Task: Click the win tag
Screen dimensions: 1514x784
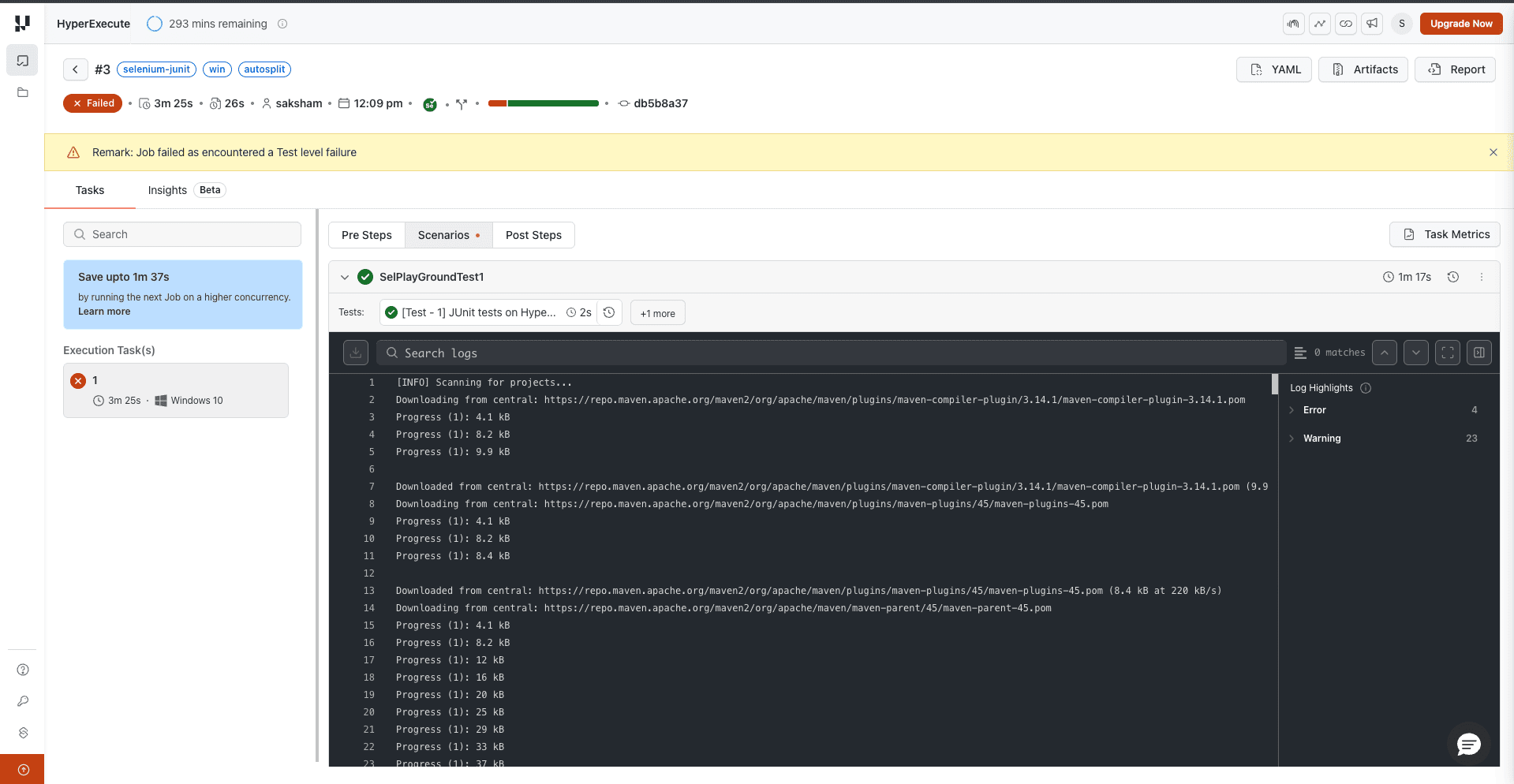Action: tap(217, 69)
